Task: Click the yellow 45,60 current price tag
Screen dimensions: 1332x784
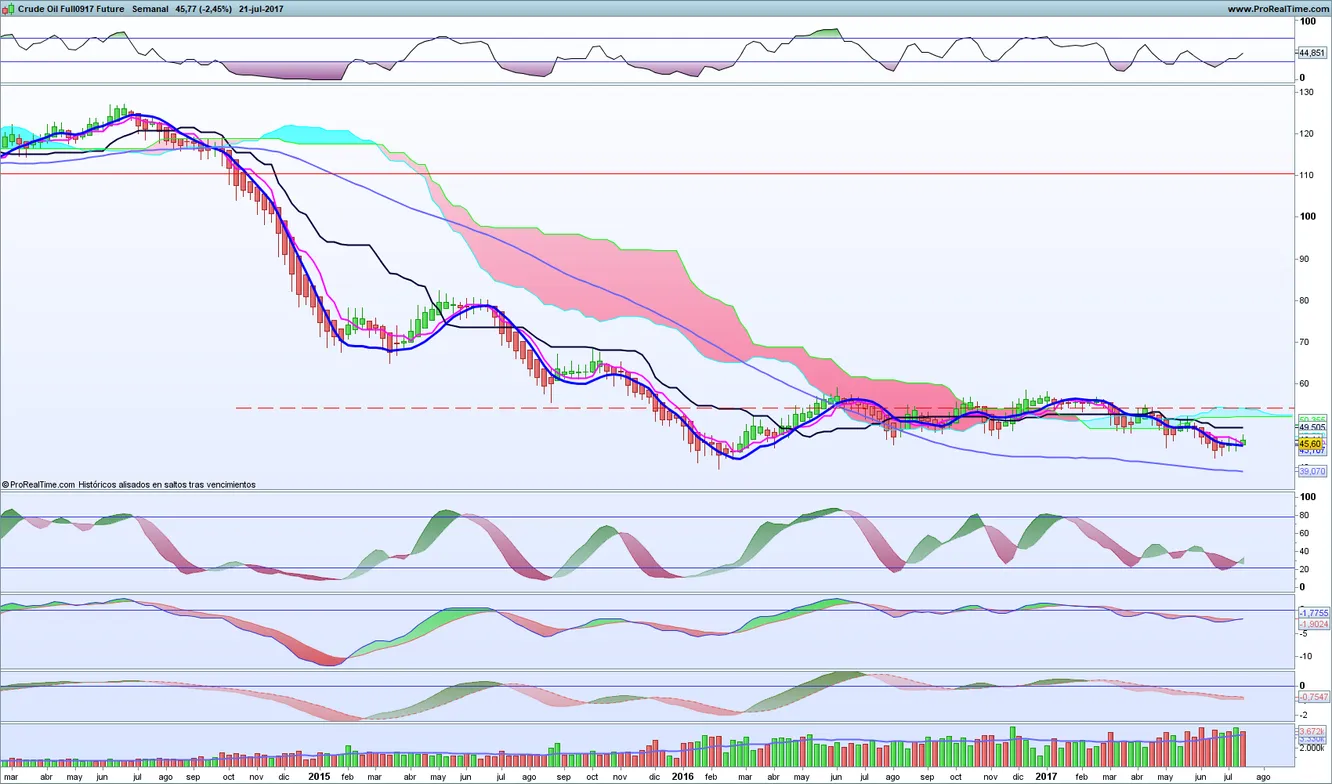Action: 1310,443
